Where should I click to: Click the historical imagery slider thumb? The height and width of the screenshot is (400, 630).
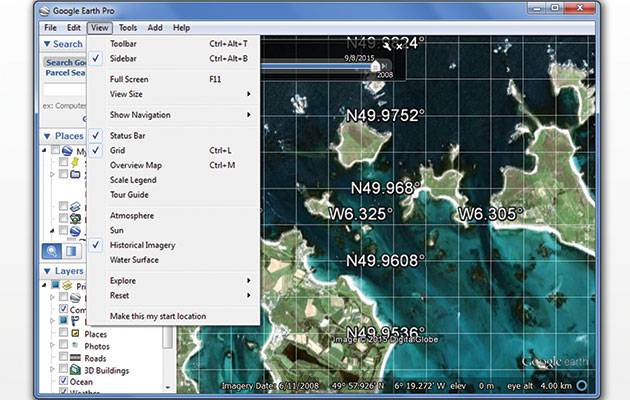pos(375,66)
